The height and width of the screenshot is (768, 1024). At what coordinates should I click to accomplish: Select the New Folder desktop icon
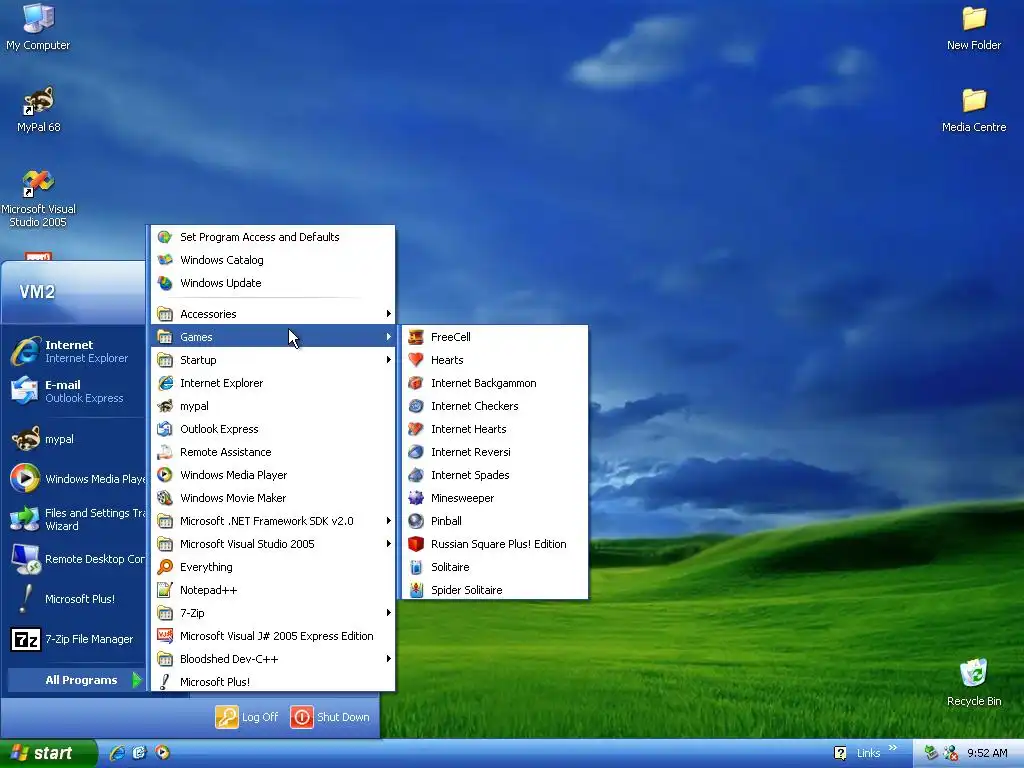974,27
